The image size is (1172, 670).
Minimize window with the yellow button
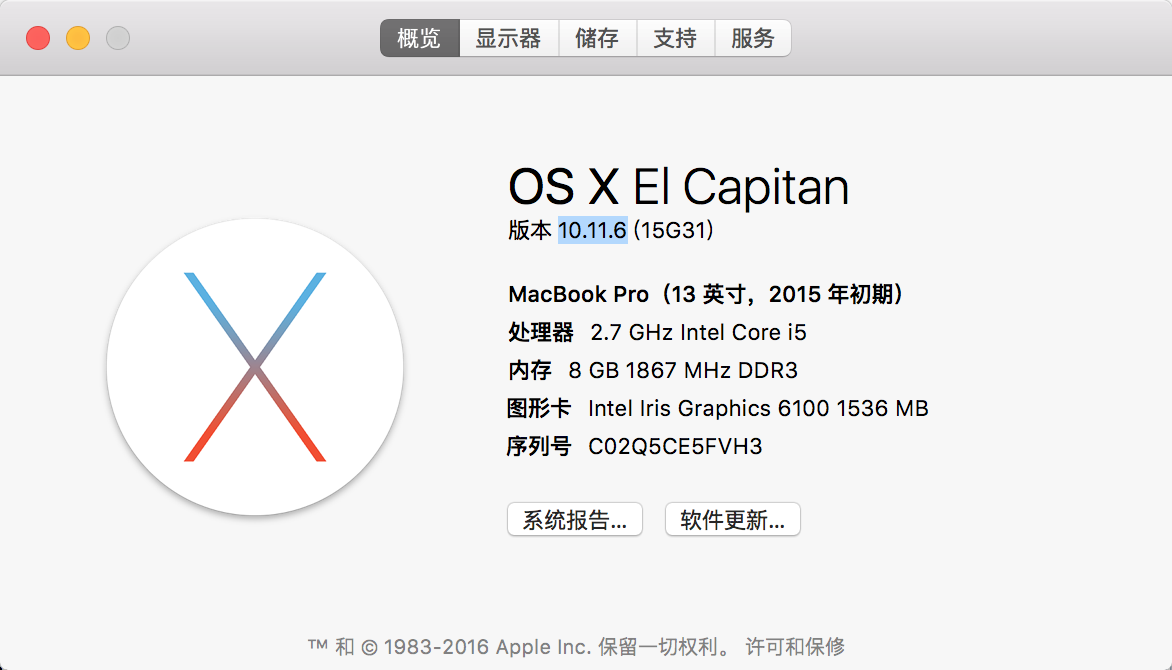point(78,39)
